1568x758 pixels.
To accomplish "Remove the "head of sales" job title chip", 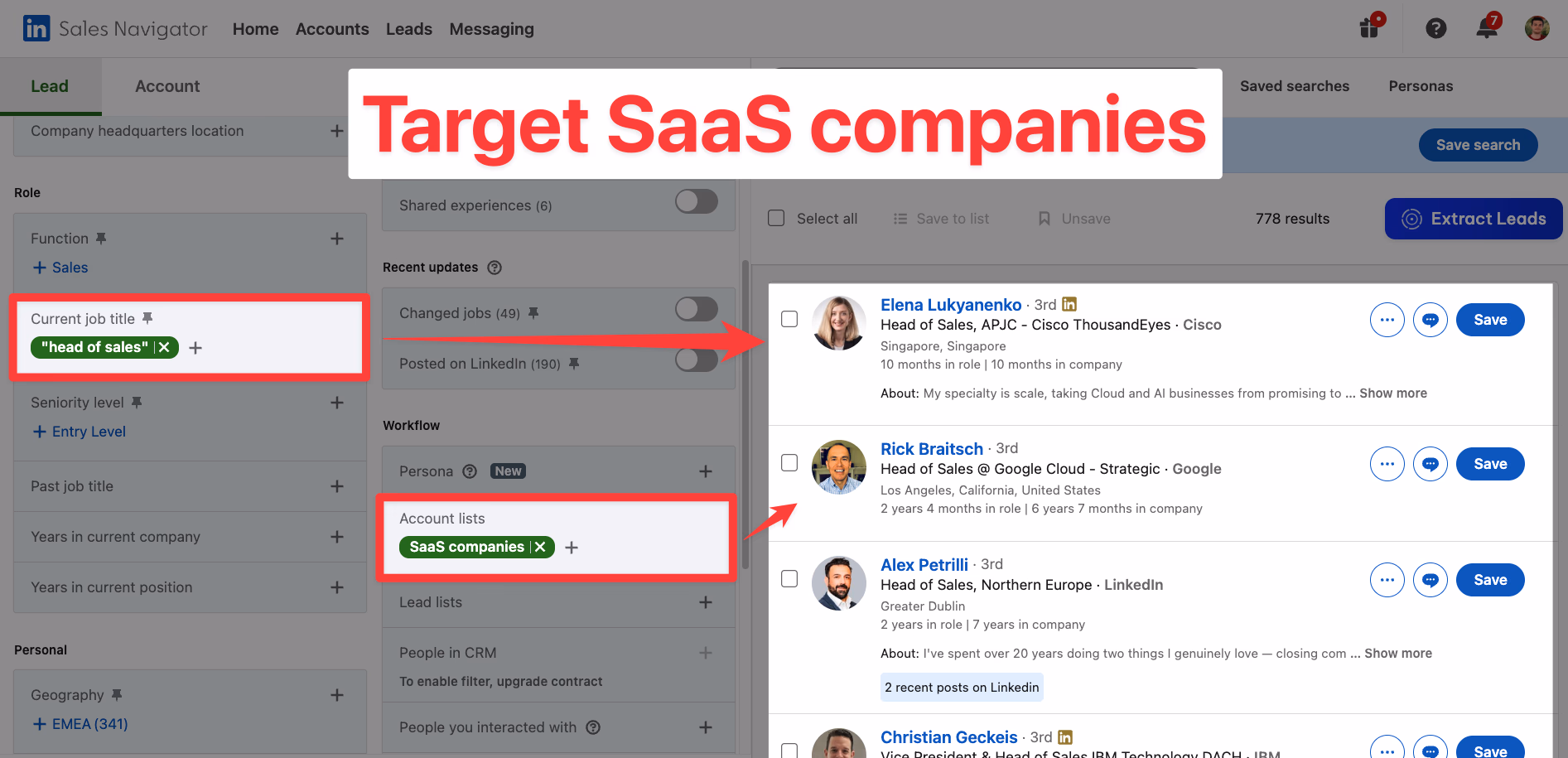I will pyautogui.click(x=164, y=347).
